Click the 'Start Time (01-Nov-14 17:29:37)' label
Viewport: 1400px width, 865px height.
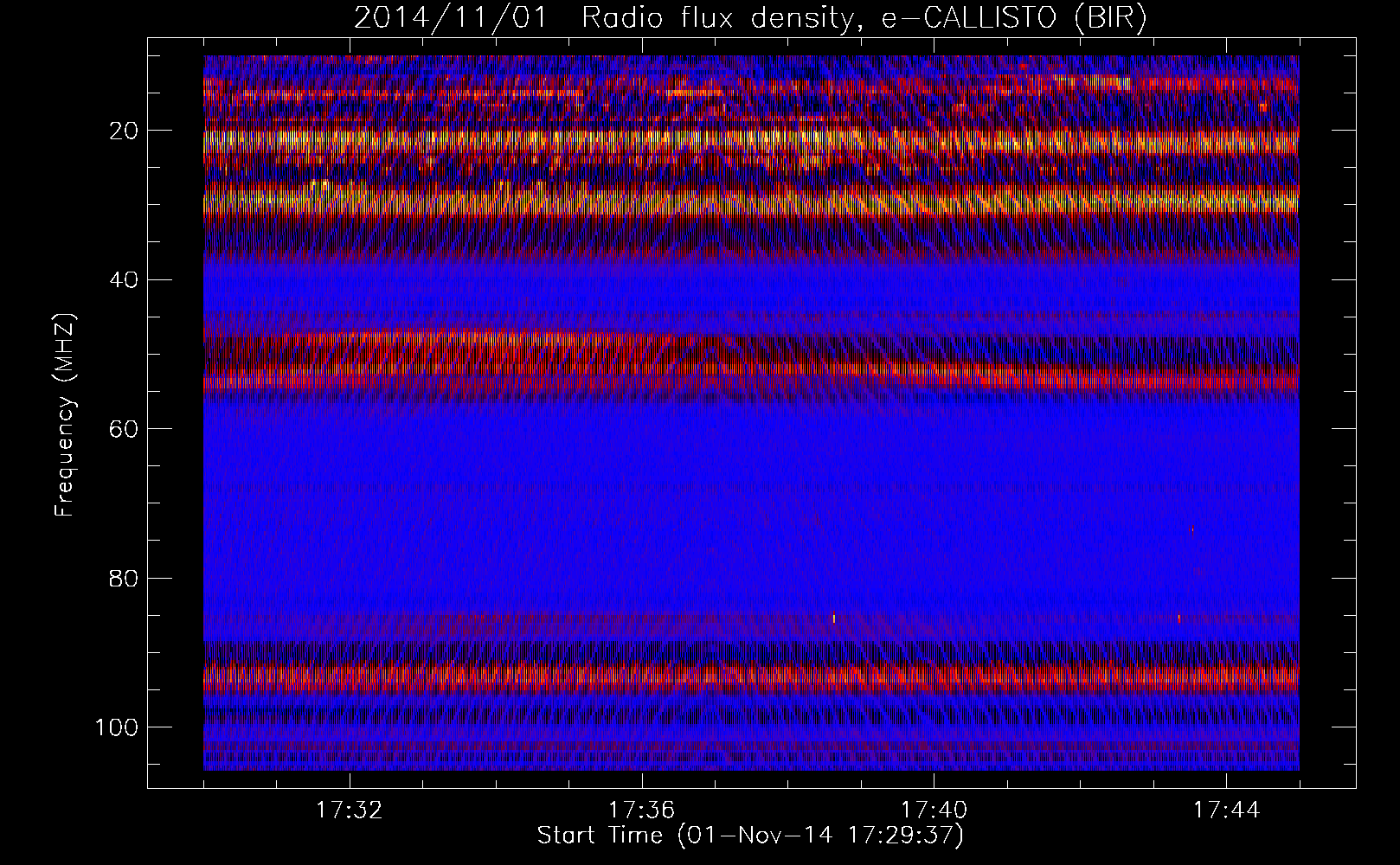tap(750, 836)
